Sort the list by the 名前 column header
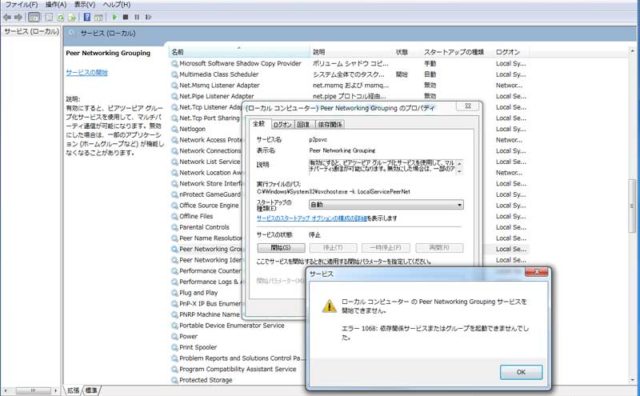This screenshot has width=640, height=396. click(239, 52)
